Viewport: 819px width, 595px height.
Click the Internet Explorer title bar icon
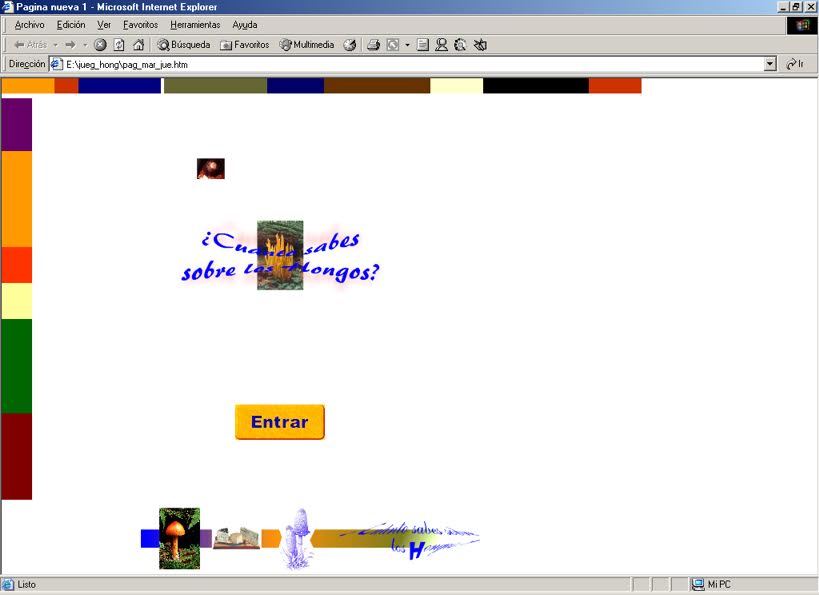[x=7, y=7]
